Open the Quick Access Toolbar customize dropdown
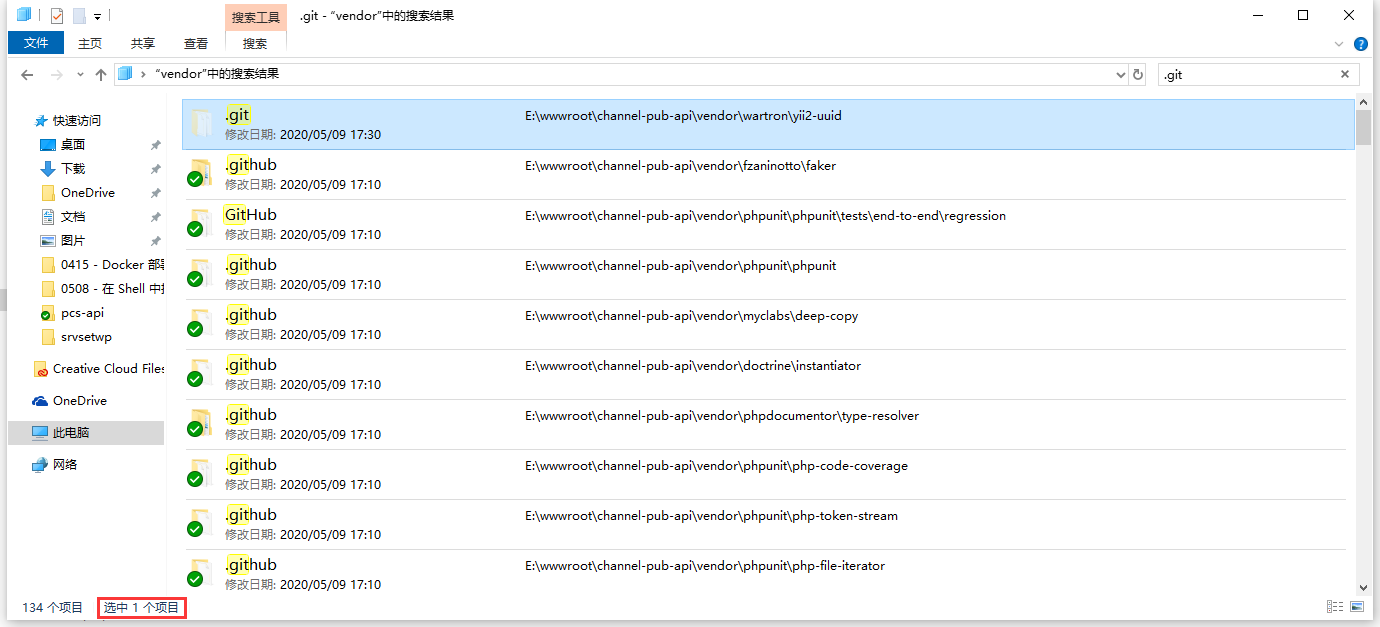This screenshot has height=627, width=1380. [97, 16]
